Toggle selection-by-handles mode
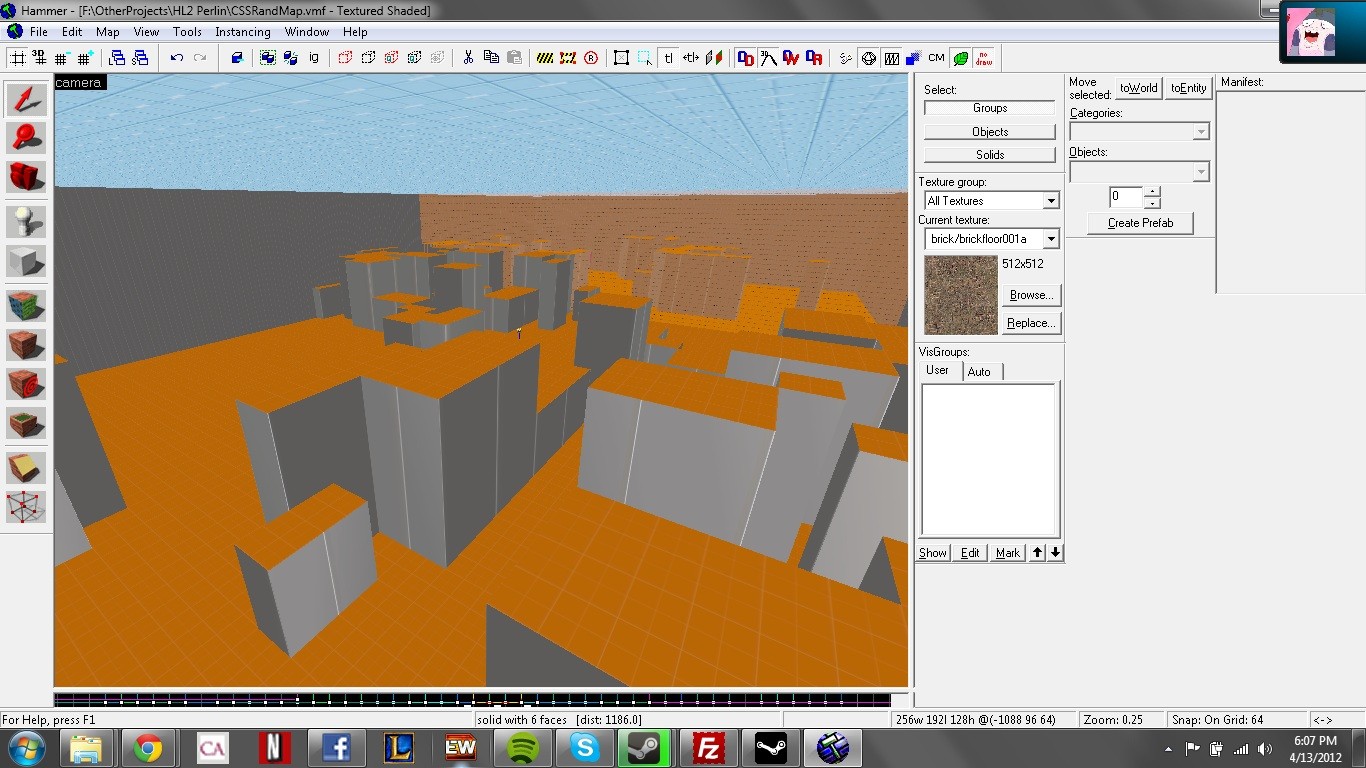The image size is (1366, 768). (621, 57)
